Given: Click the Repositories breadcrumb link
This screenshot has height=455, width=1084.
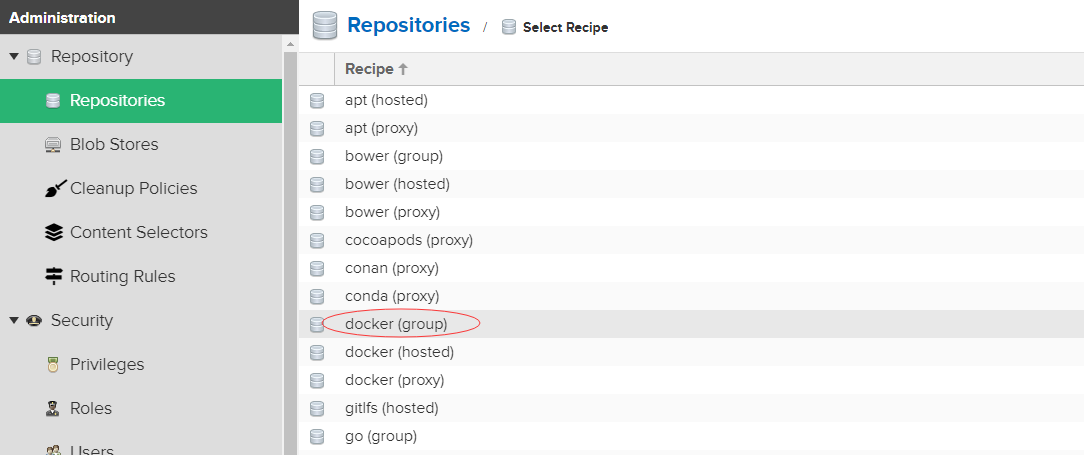Looking at the screenshot, I should tap(408, 26).
